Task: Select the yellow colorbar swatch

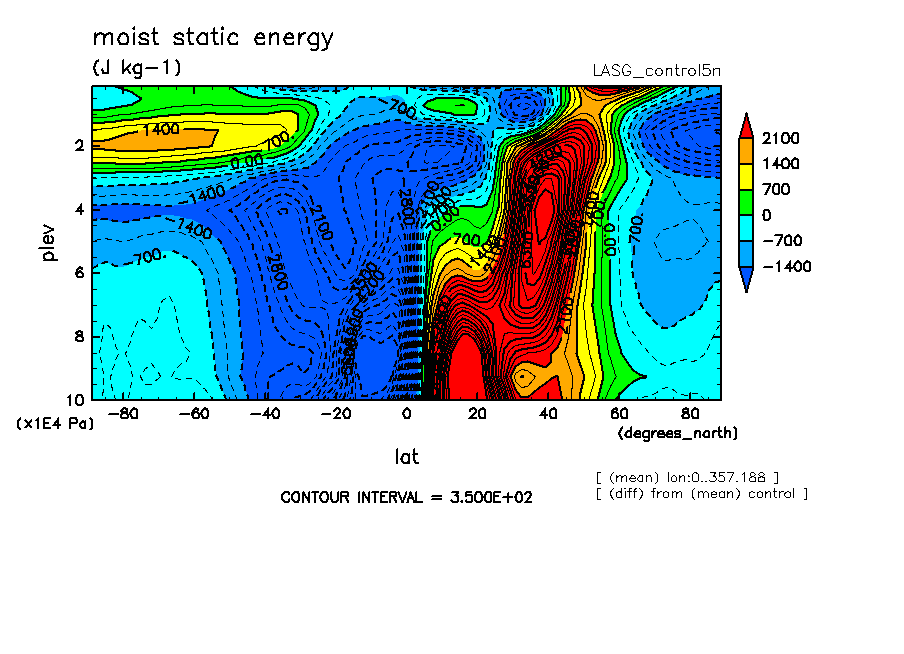Action: pos(747,176)
